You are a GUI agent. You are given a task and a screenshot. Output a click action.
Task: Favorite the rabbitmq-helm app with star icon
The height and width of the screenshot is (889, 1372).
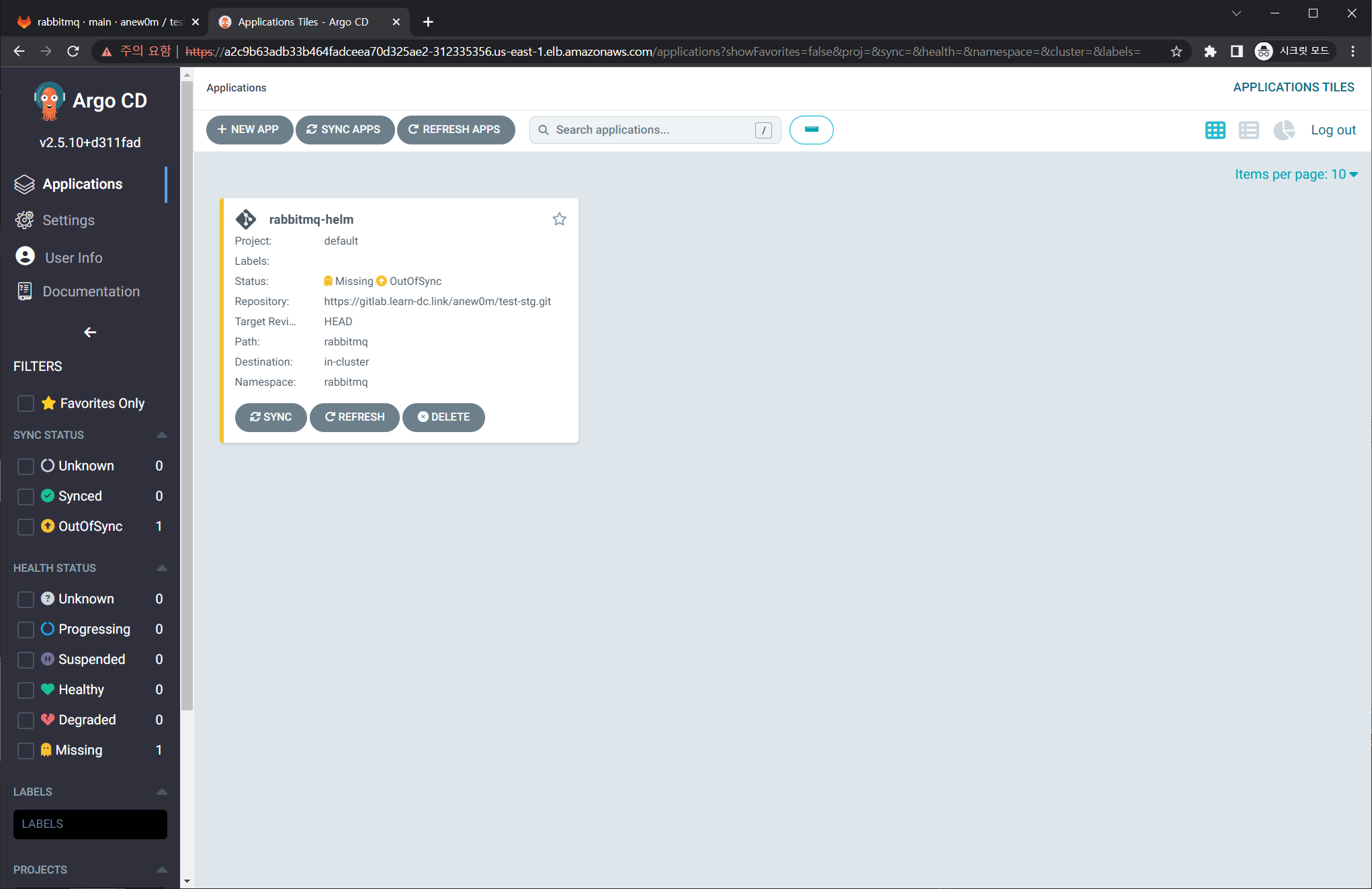point(559,219)
